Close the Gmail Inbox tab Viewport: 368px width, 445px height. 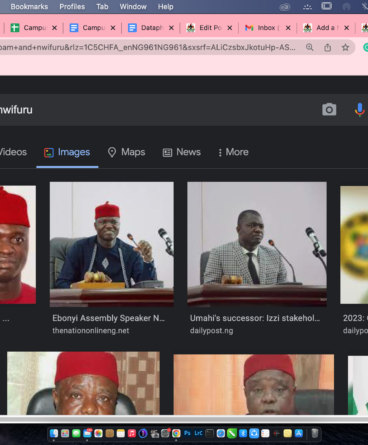288,28
